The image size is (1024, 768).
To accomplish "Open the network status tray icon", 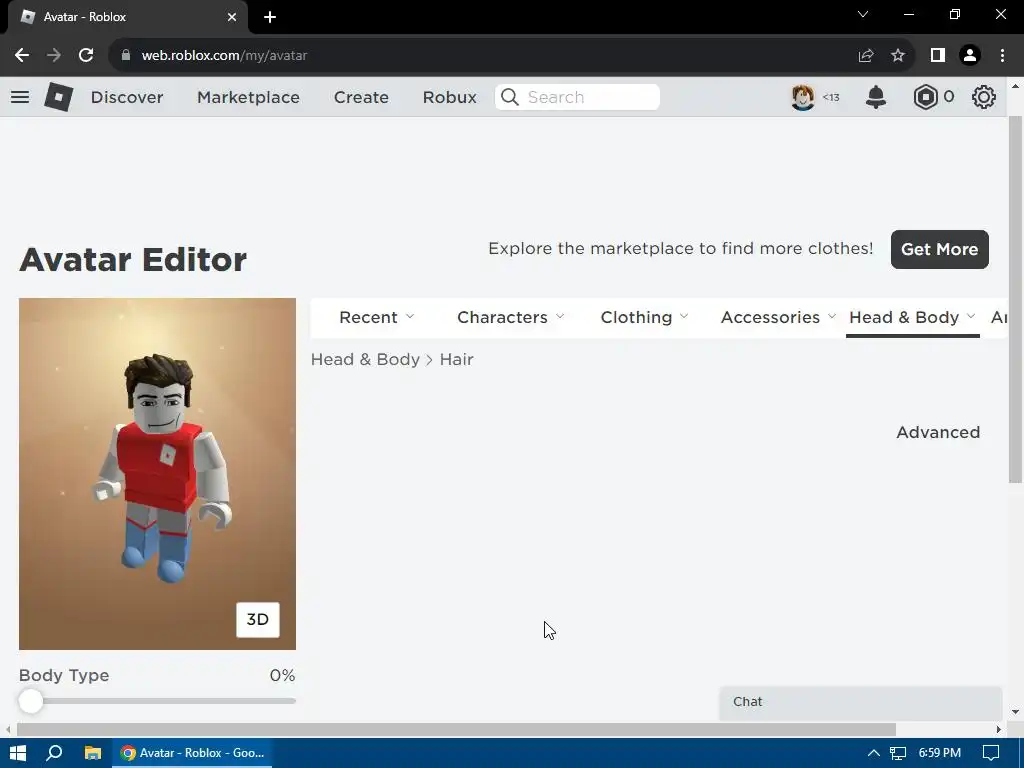I will click(x=898, y=753).
